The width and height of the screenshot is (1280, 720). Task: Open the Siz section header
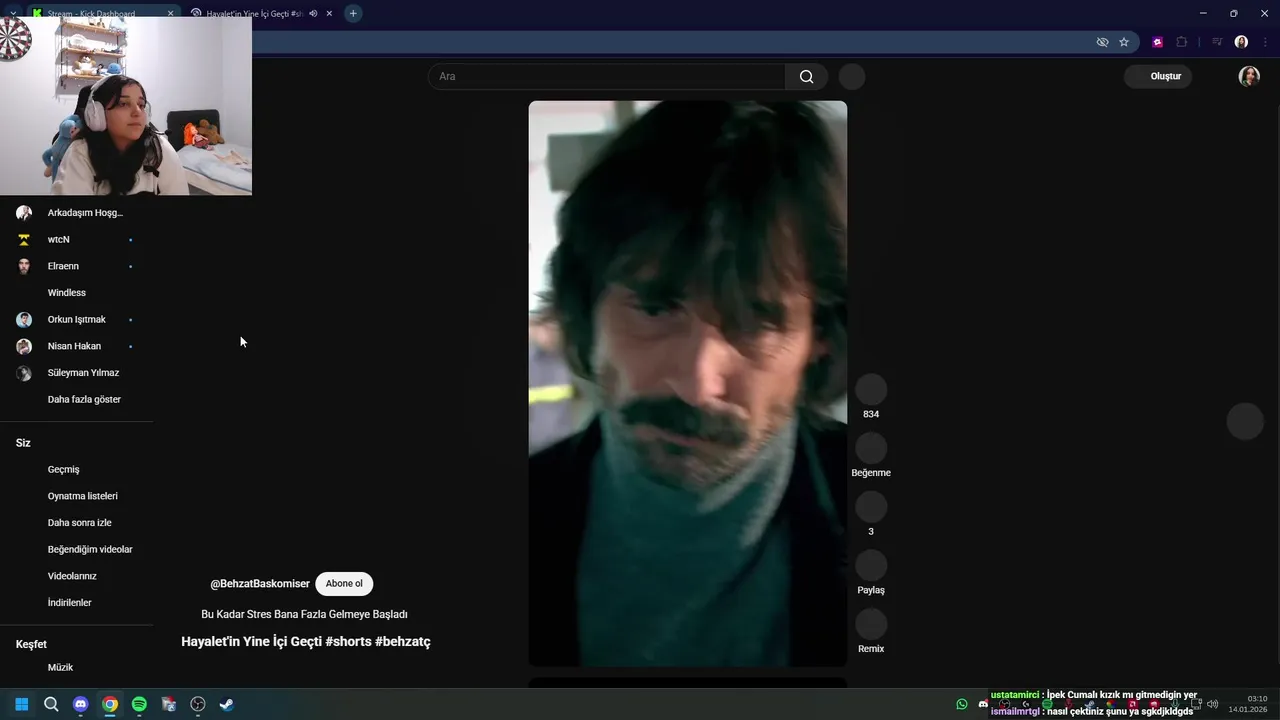click(24, 443)
